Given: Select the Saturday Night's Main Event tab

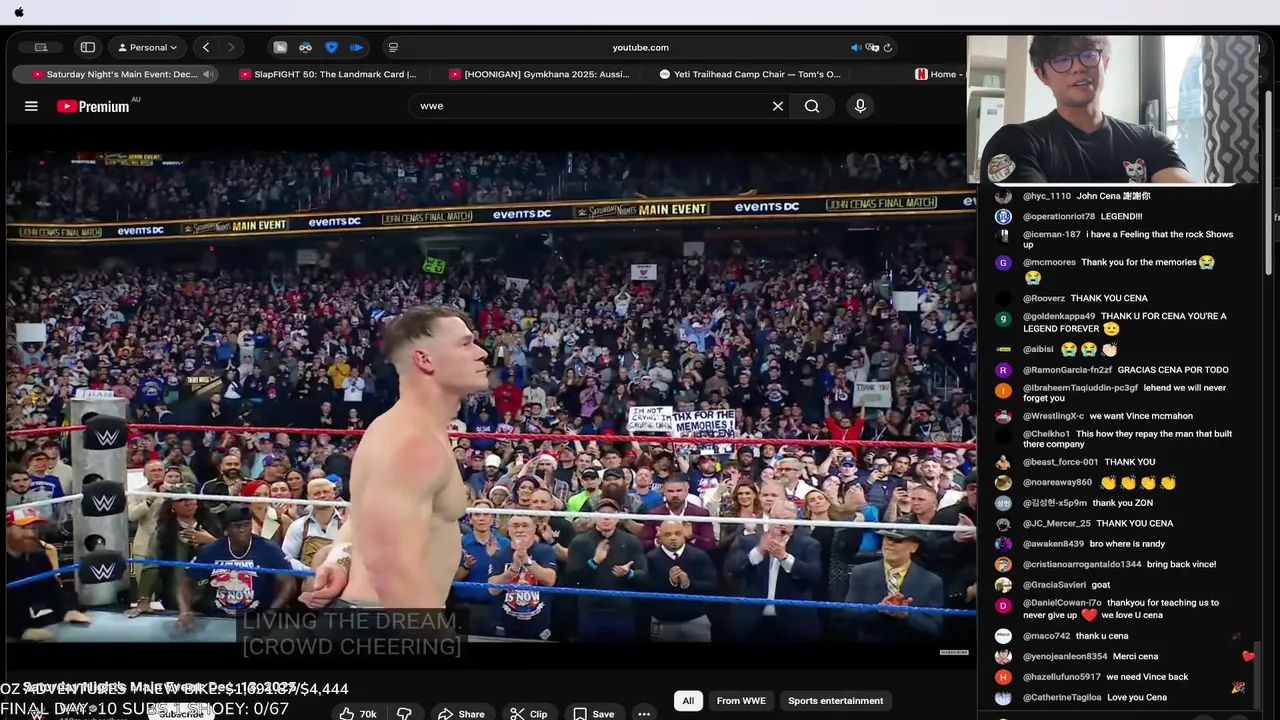Looking at the screenshot, I should (115, 74).
